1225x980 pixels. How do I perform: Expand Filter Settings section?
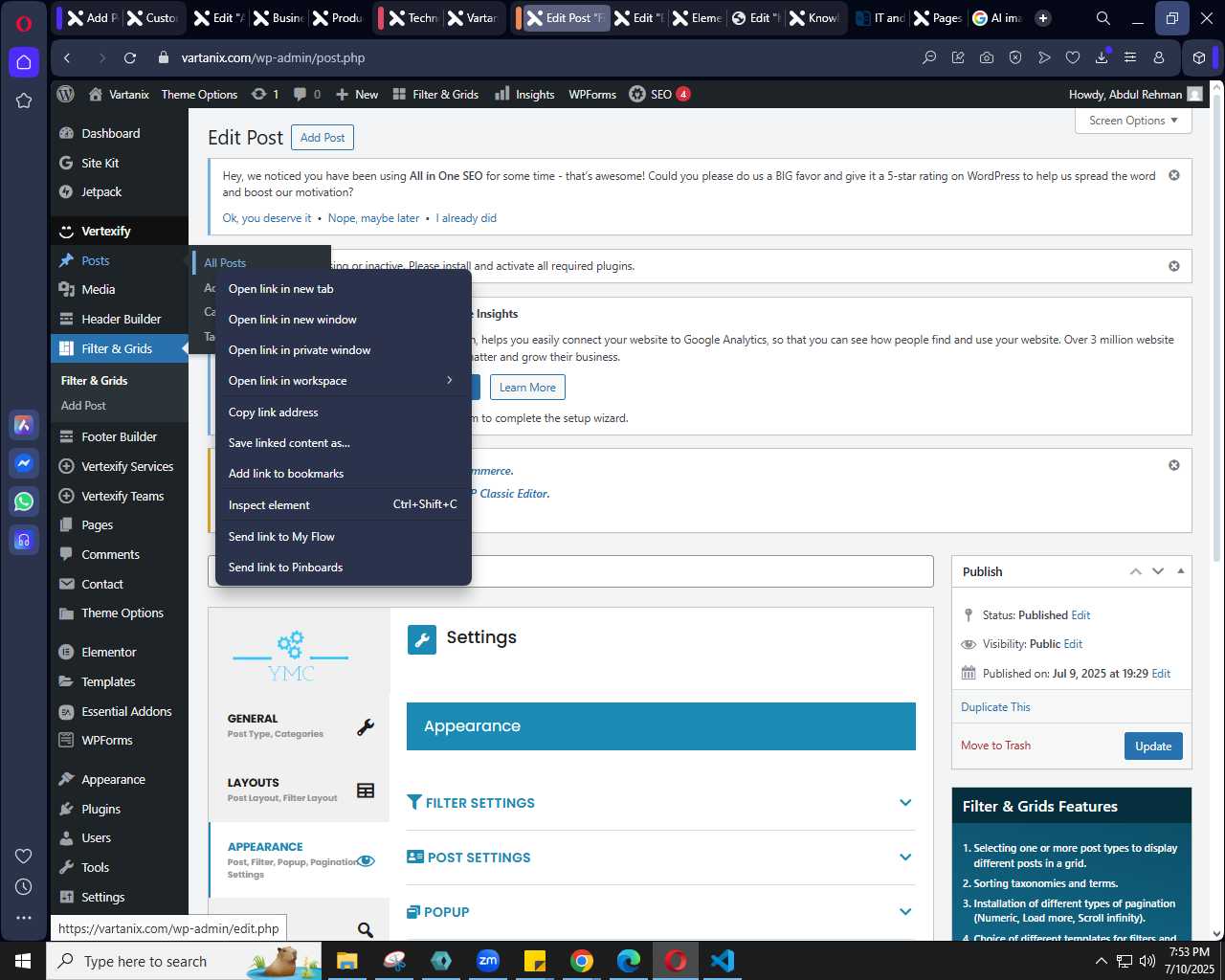660,803
